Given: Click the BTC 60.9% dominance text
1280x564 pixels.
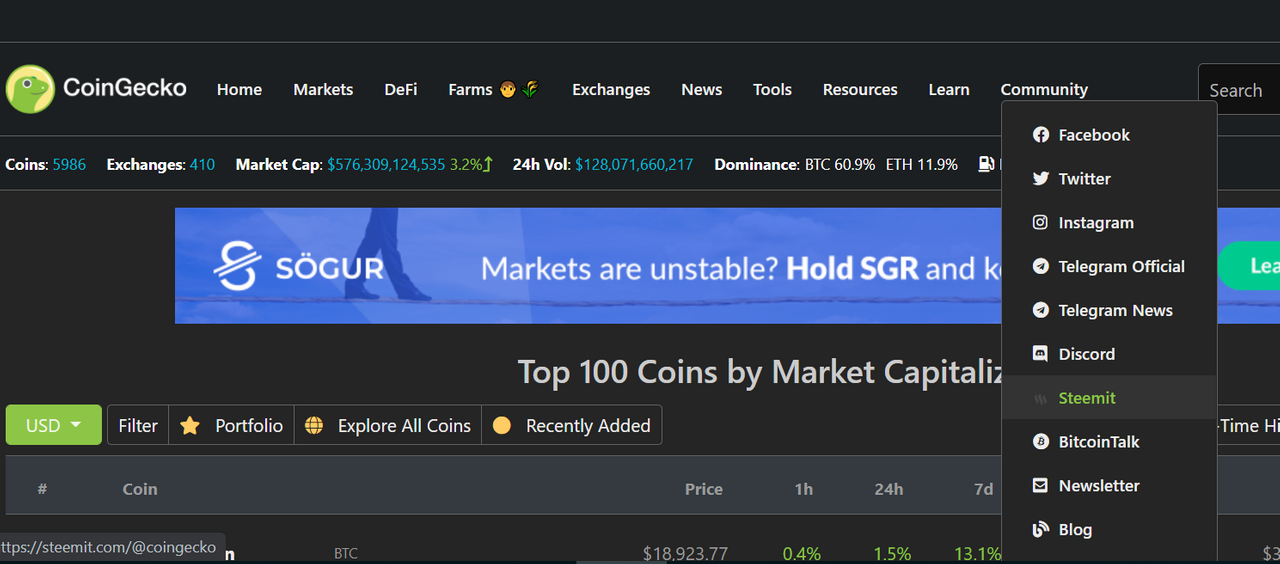Looking at the screenshot, I should pos(840,164).
